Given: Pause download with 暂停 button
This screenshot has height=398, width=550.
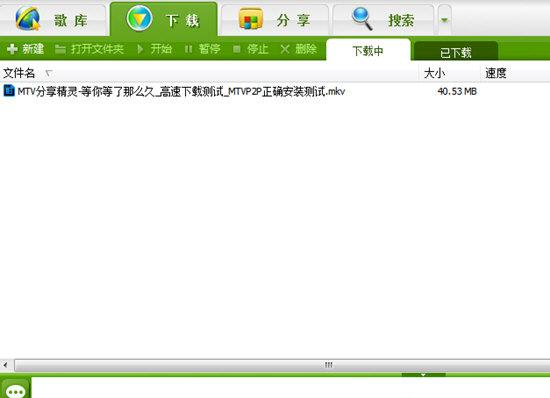Looking at the screenshot, I should [x=202, y=49].
